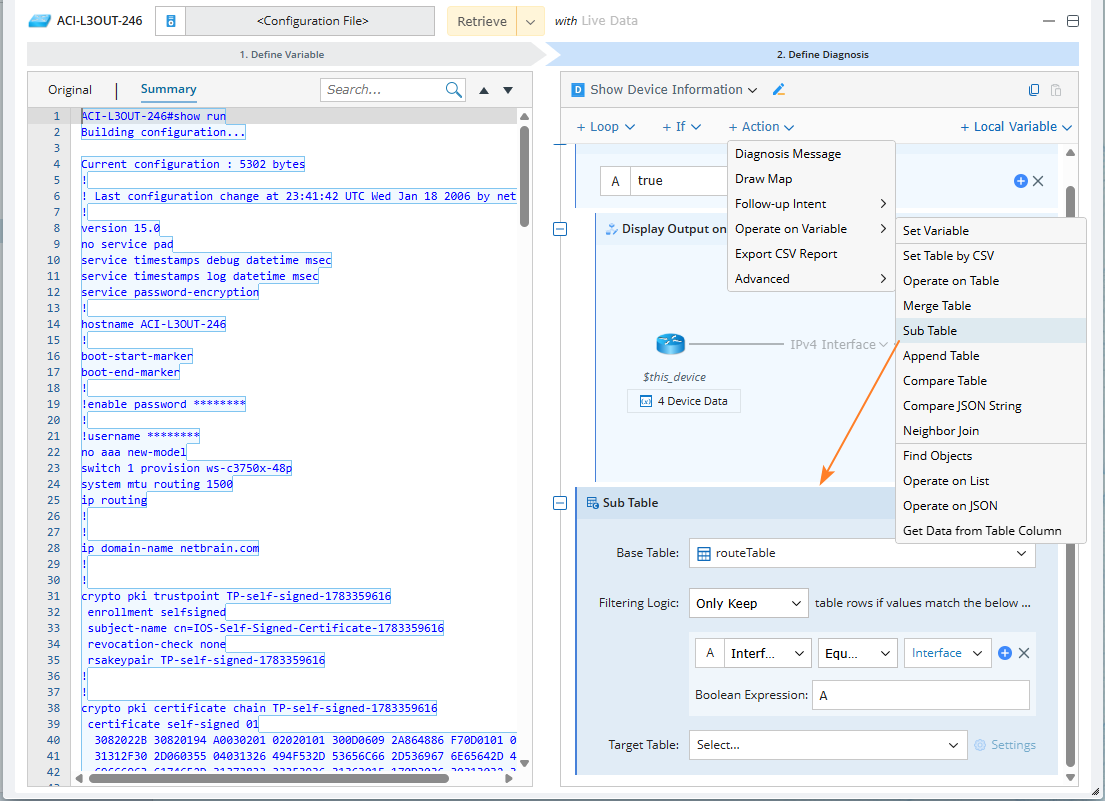This screenshot has height=801, width=1105.
Task: Click the 4 Device Data button
Action: (684, 401)
